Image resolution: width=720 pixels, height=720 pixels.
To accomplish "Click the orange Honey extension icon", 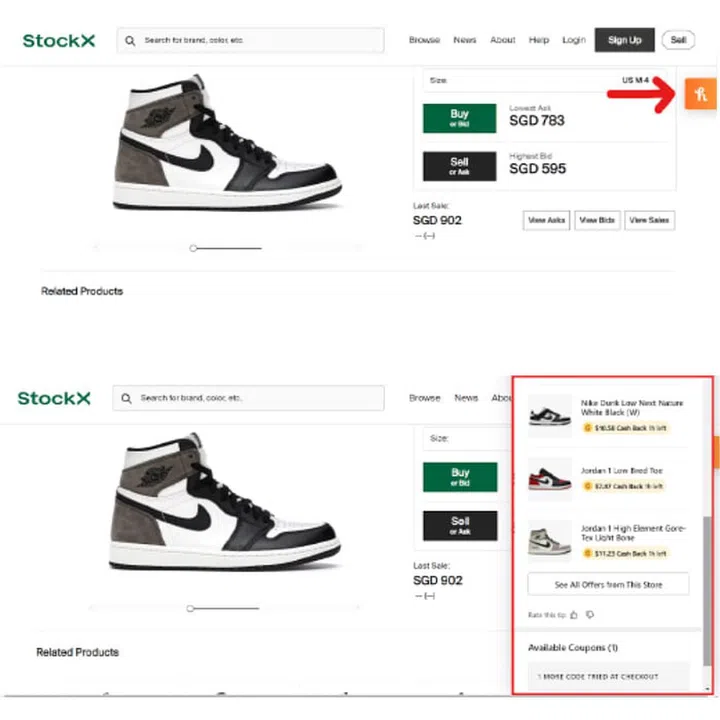I will (702, 95).
